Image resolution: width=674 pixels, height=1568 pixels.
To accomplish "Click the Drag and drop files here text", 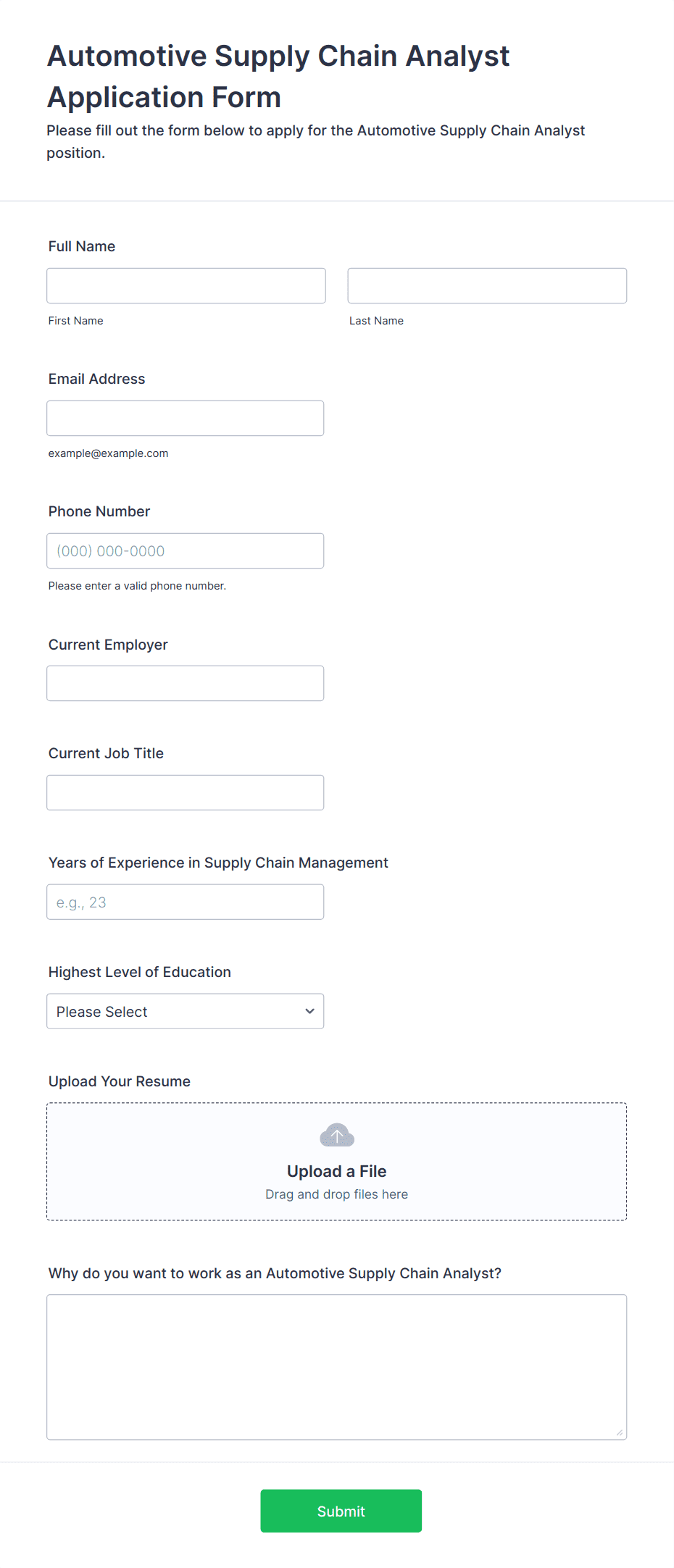I will 337,1194.
